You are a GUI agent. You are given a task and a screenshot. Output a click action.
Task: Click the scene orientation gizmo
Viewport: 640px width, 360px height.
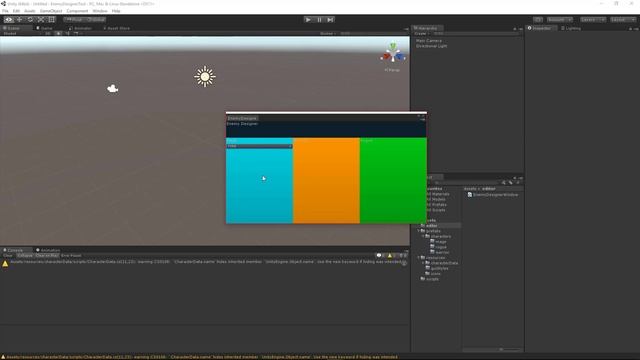[x=393, y=54]
